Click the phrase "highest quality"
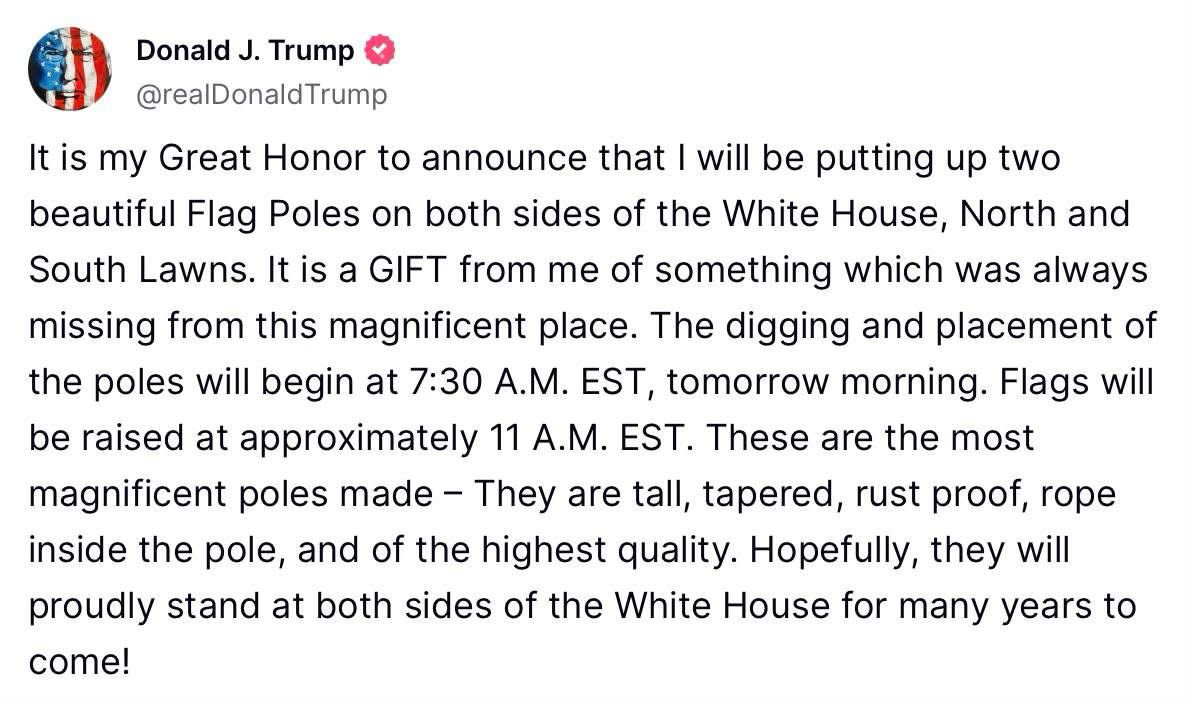Image resolution: width=1190 pixels, height=702 pixels. point(609,550)
